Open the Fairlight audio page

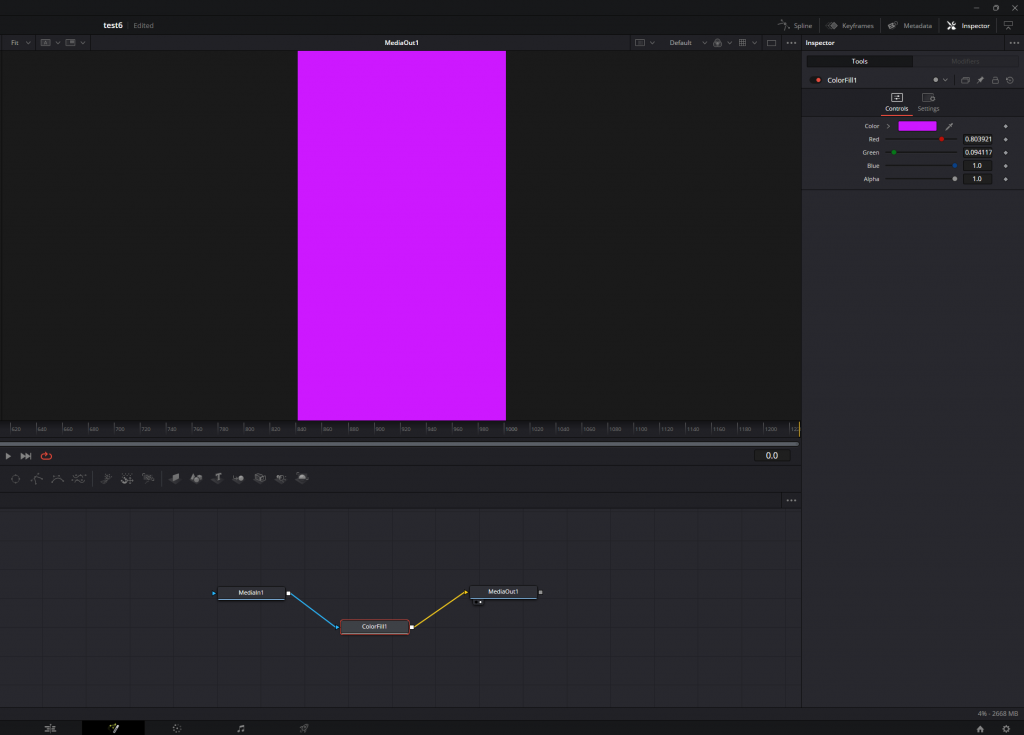click(240, 728)
